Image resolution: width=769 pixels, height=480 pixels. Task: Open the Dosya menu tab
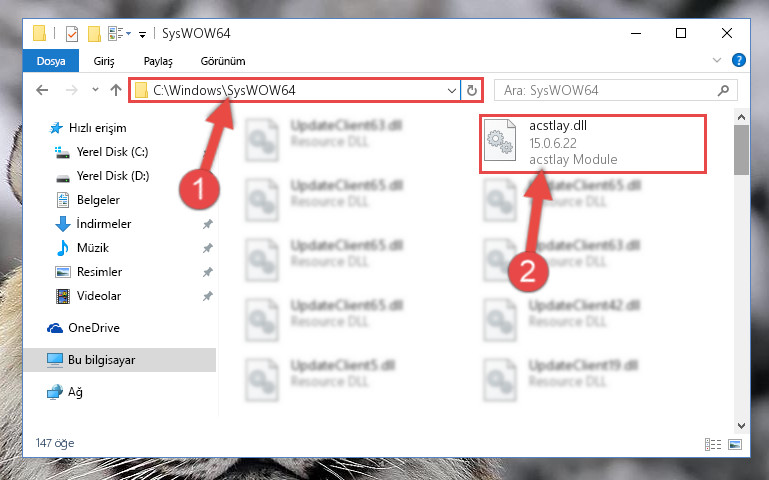point(51,61)
